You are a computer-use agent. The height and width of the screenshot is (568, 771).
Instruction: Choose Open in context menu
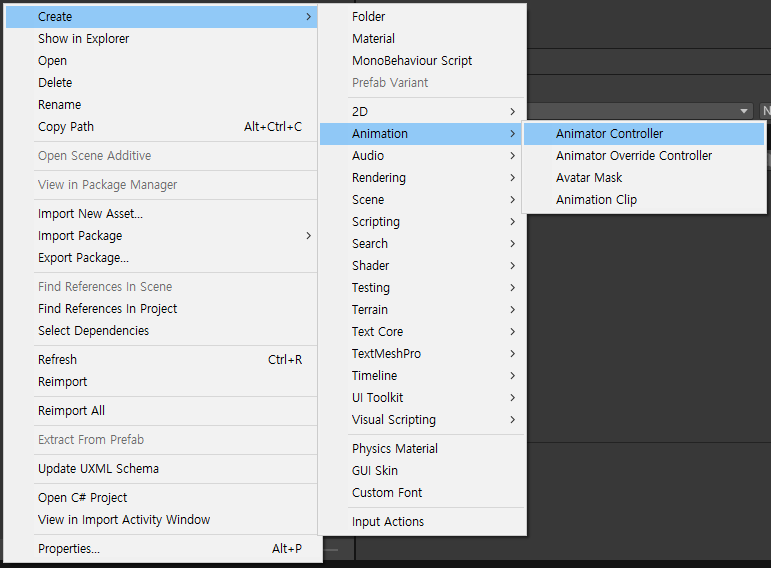(x=161, y=61)
